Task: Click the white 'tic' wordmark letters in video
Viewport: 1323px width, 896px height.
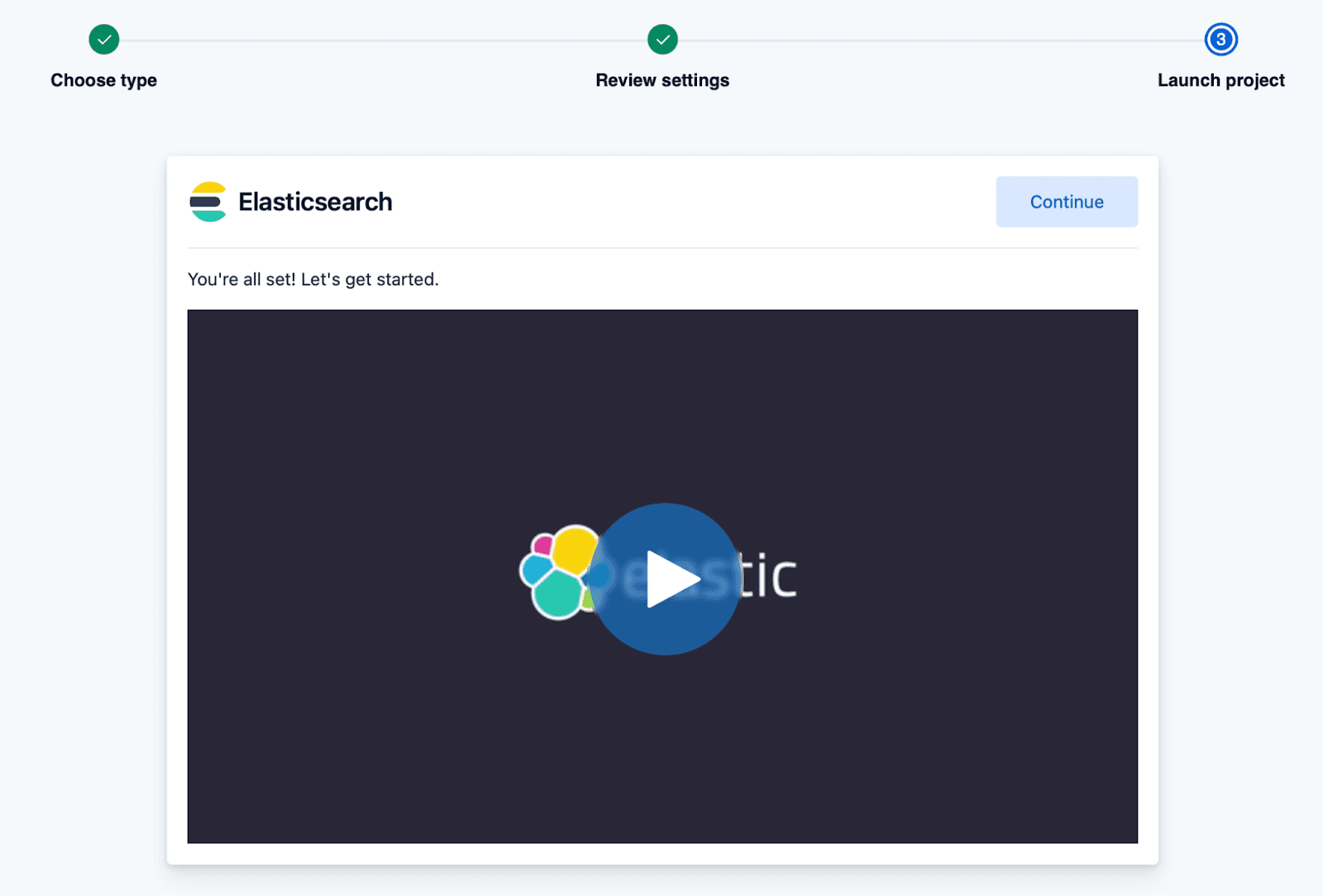Action: pos(769,575)
